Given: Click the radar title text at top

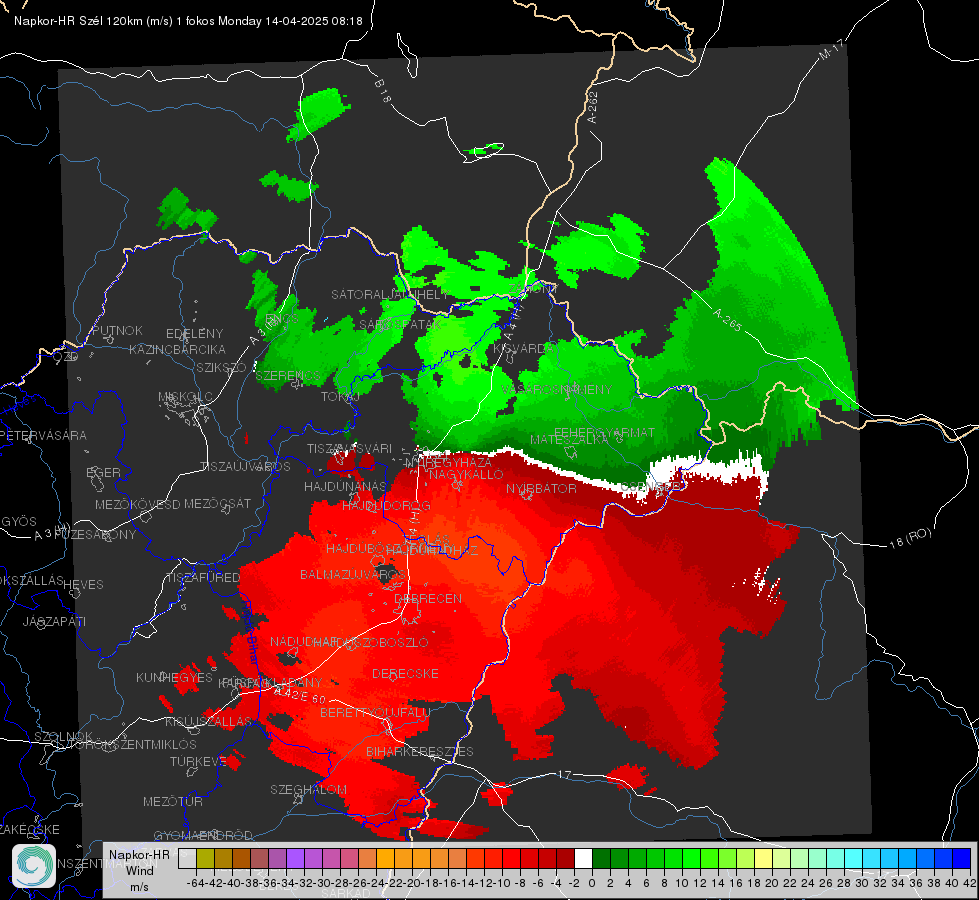Looking at the screenshot, I should [188, 21].
